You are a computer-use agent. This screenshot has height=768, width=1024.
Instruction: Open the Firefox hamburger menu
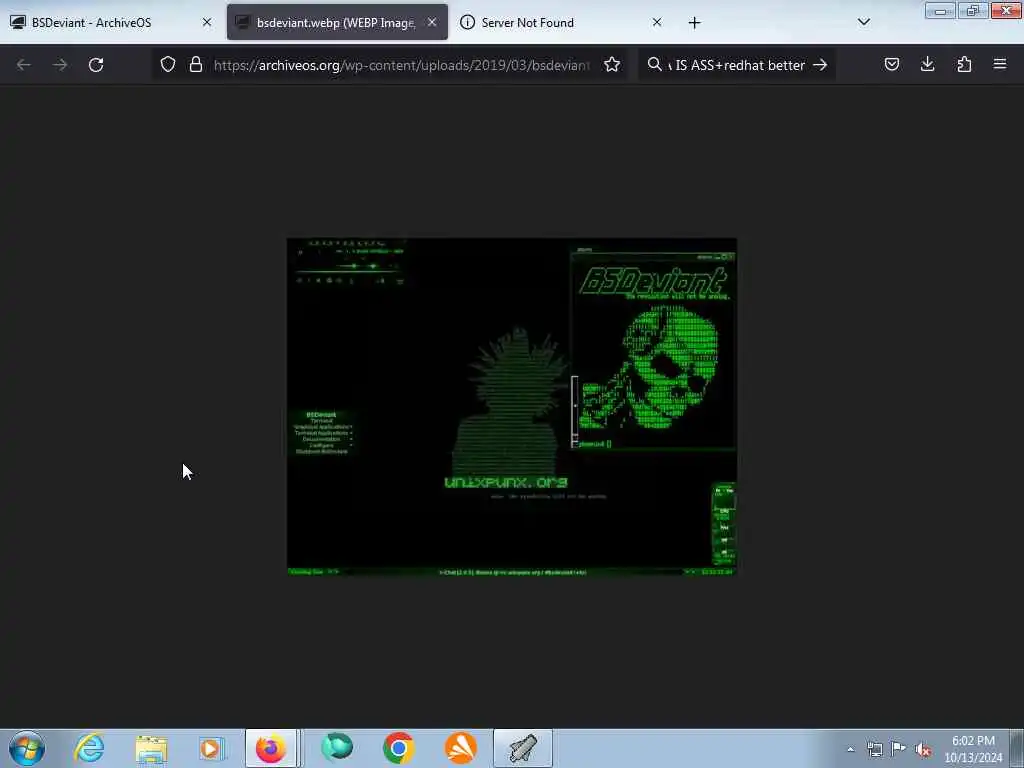(x=1000, y=64)
